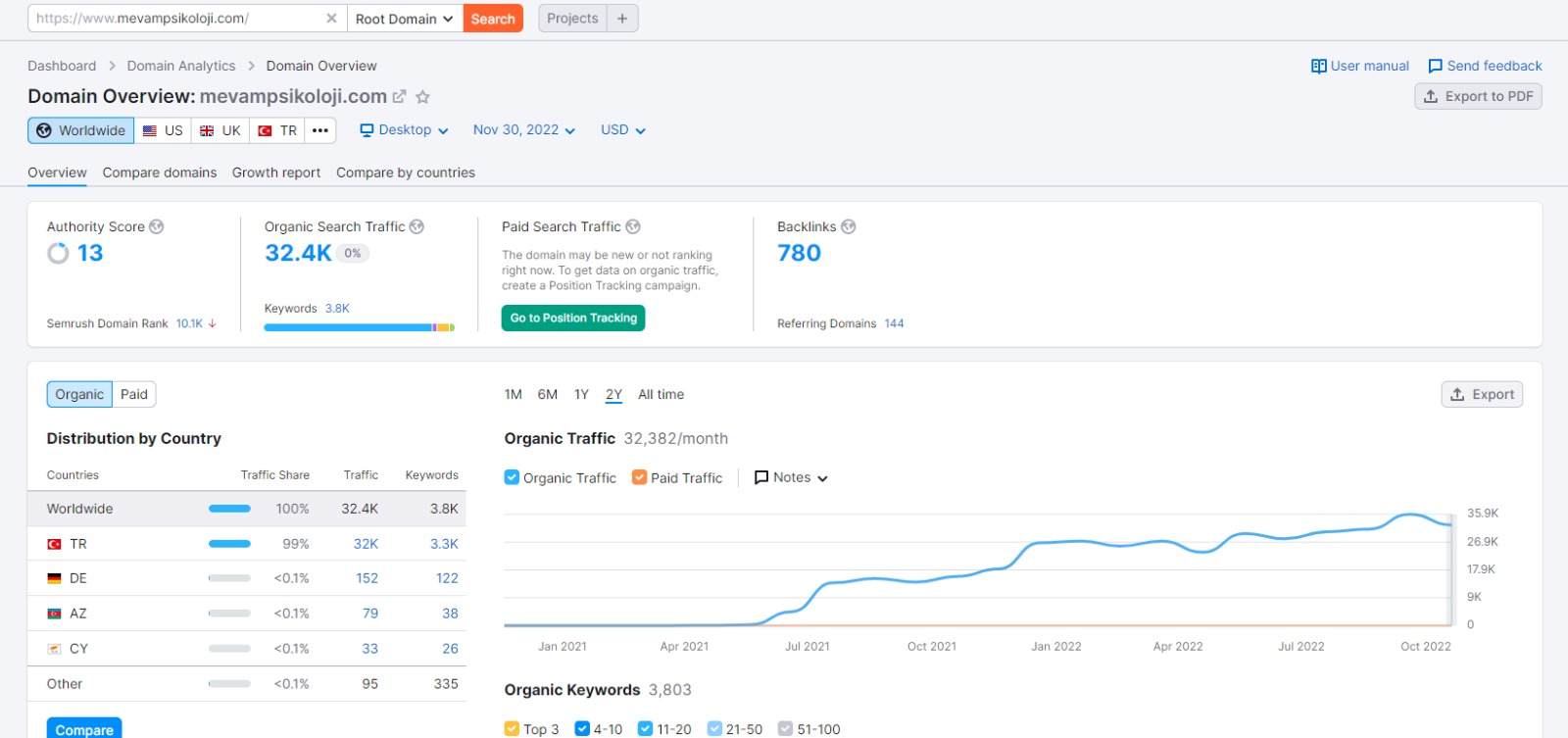
Task: Click the blue Compare button
Action: 84,728
